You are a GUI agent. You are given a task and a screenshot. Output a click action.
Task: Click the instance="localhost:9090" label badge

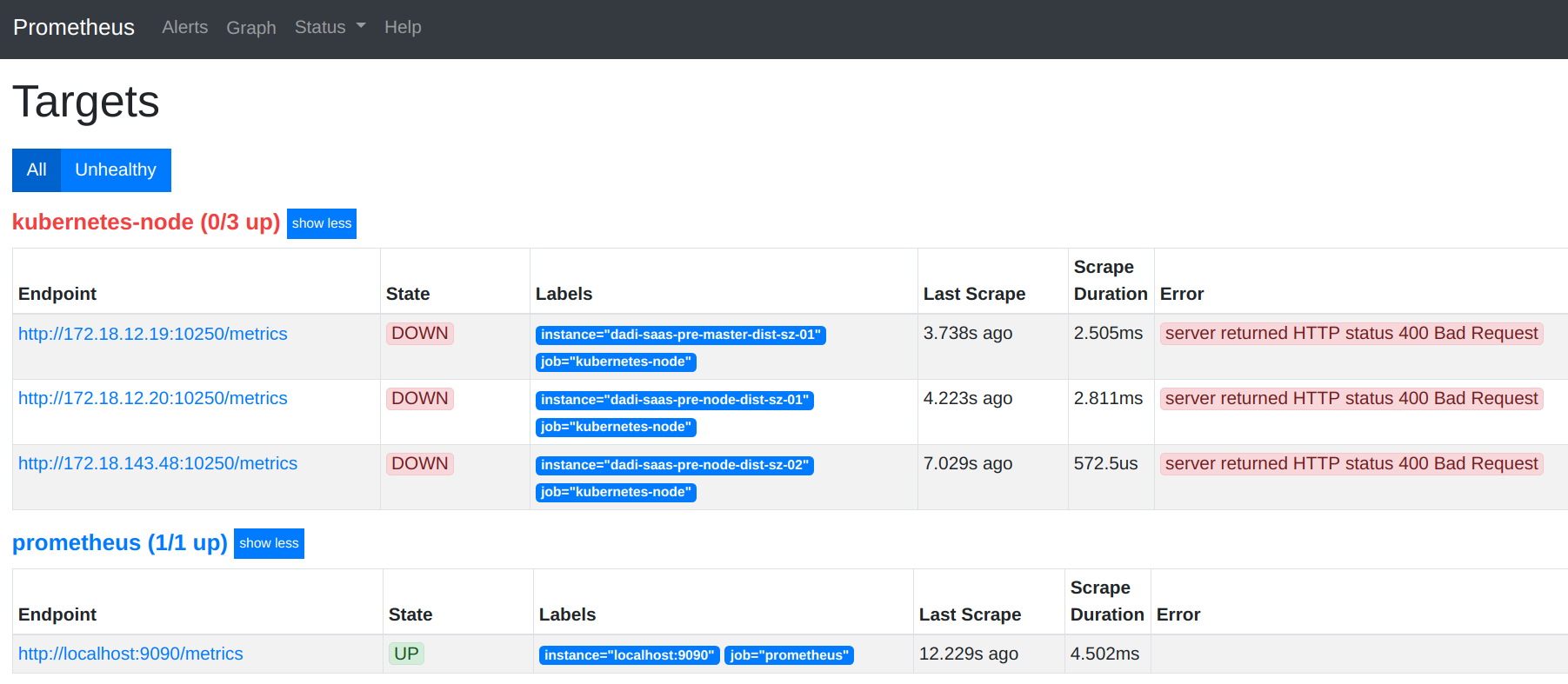pyautogui.click(x=629, y=655)
